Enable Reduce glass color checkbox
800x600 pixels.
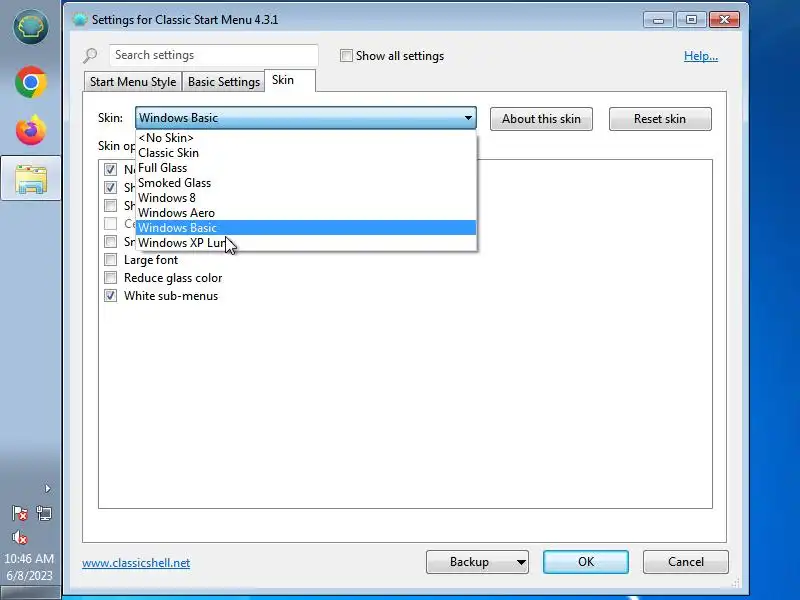point(110,278)
